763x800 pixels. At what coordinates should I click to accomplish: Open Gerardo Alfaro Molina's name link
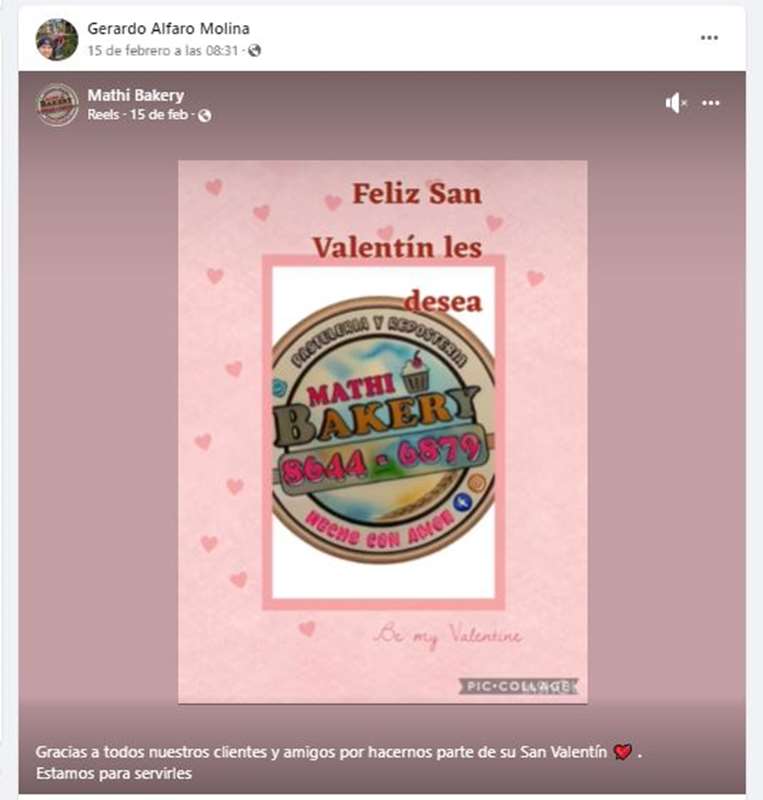[168, 28]
